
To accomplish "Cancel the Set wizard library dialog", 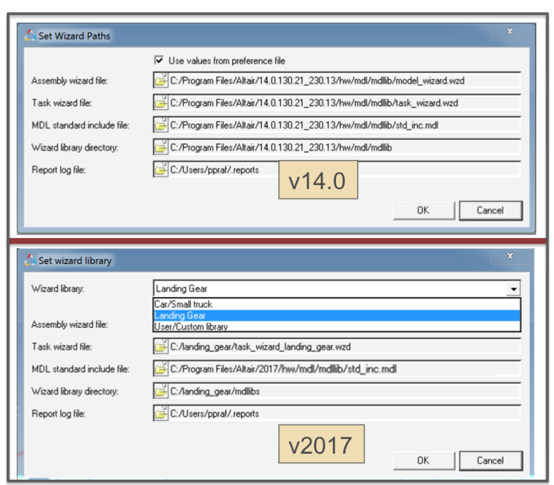I will click(x=490, y=461).
